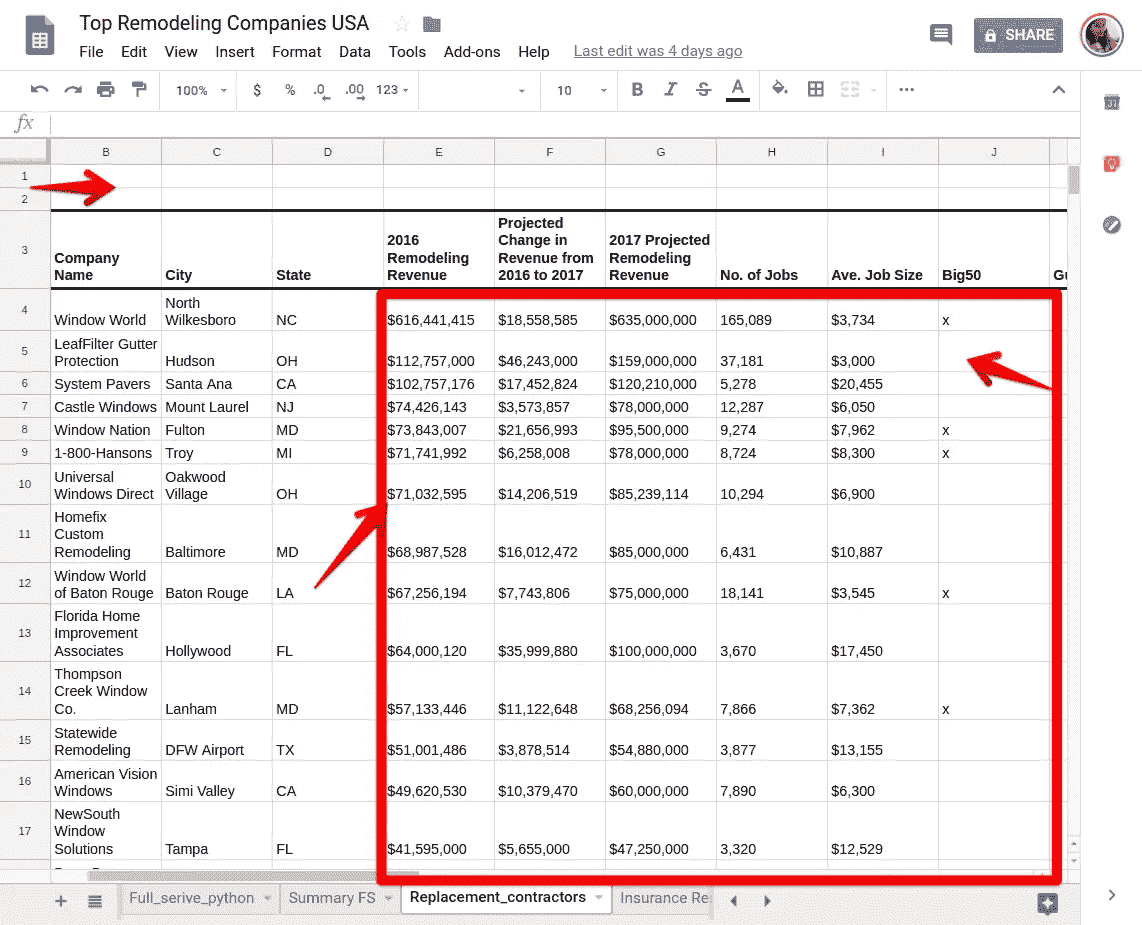Open the font family dropdown

pyautogui.click(x=477, y=90)
